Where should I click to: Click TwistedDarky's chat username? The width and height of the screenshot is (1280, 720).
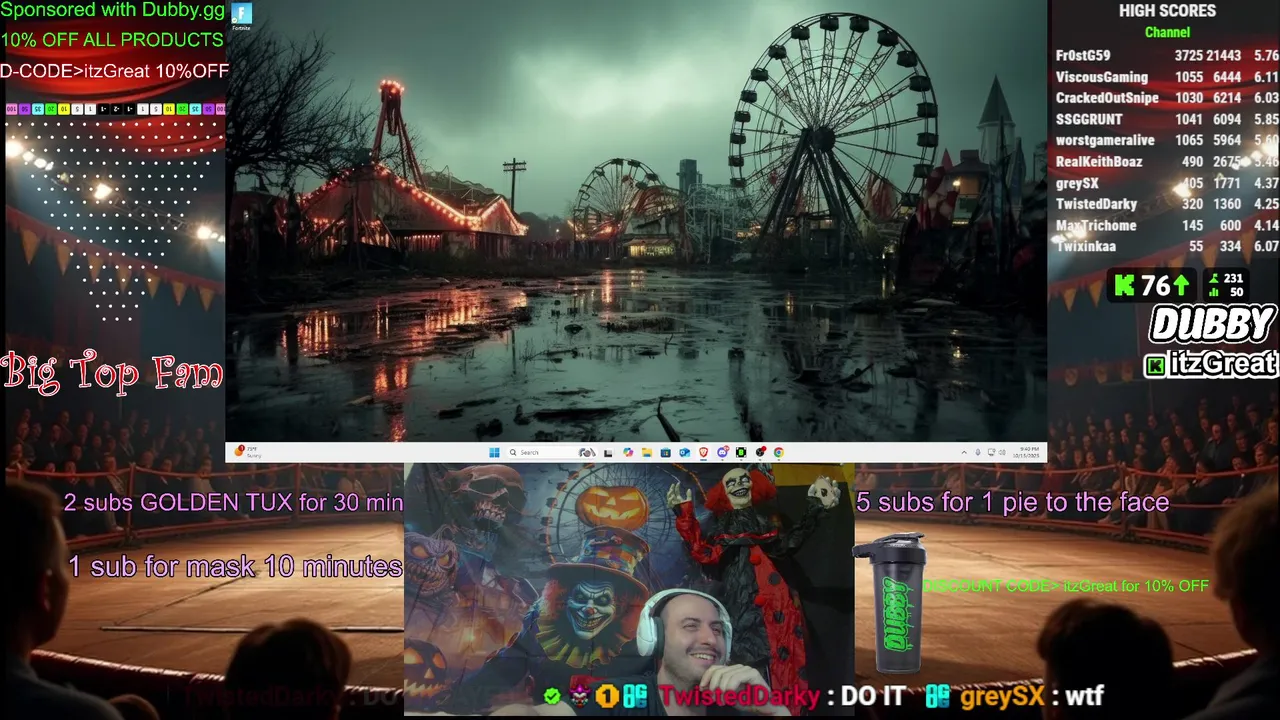(738, 696)
